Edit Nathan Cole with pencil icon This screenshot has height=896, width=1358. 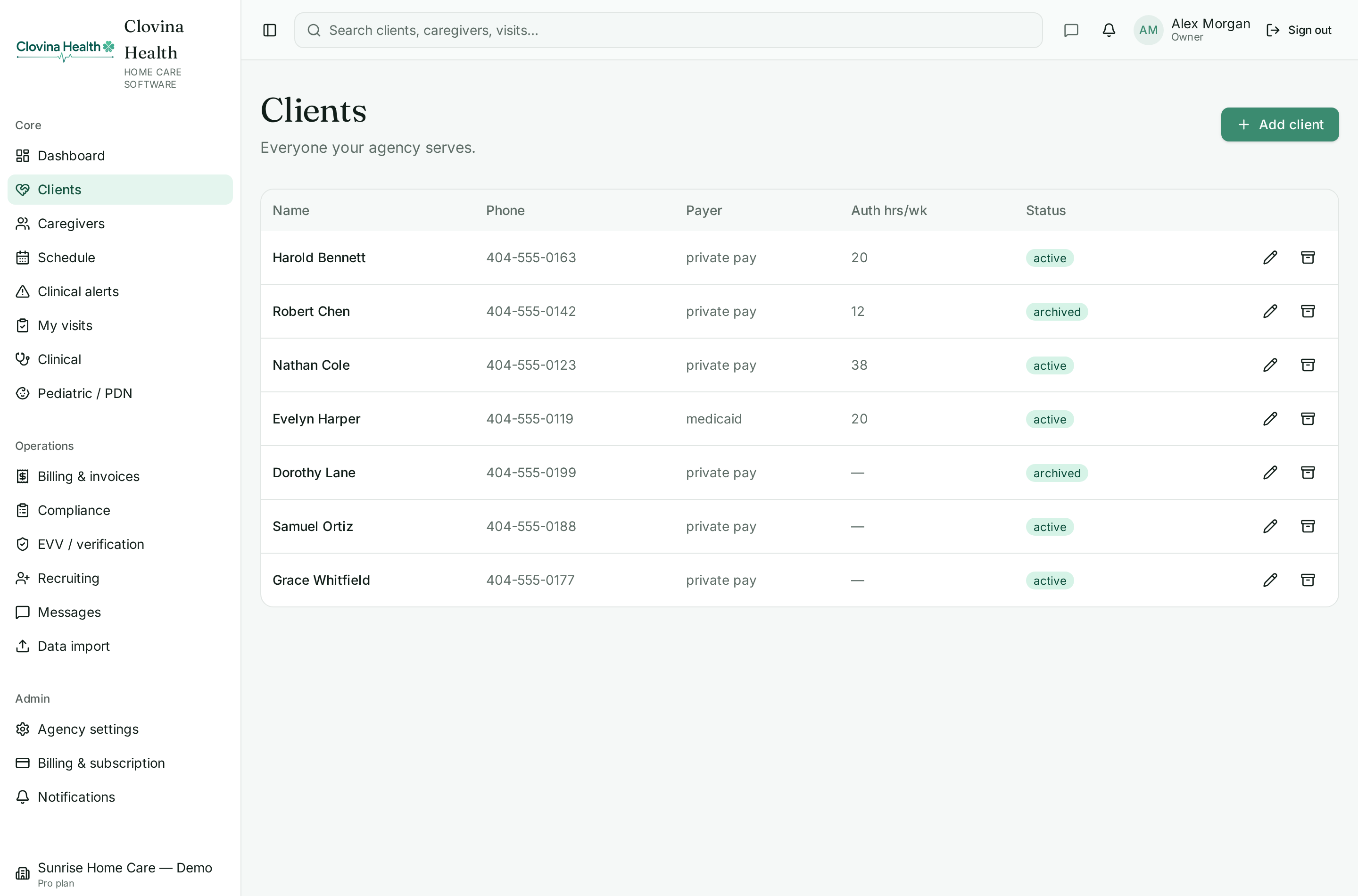pyautogui.click(x=1270, y=365)
